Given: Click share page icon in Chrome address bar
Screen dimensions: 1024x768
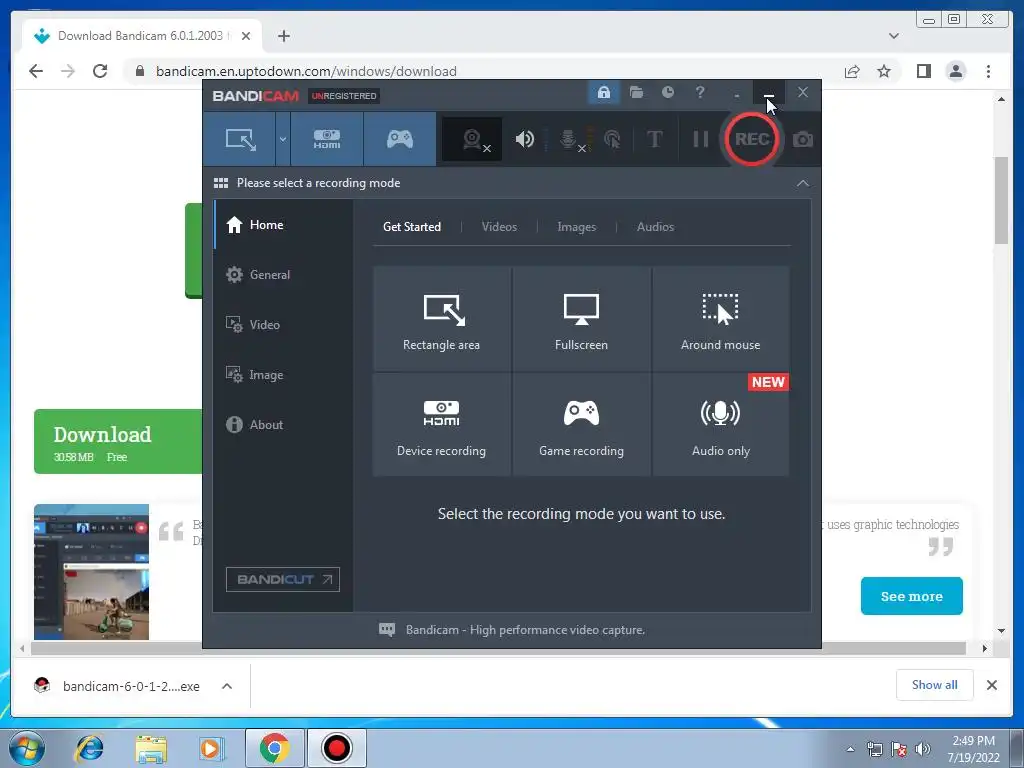Looking at the screenshot, I should tap(852, 71).
